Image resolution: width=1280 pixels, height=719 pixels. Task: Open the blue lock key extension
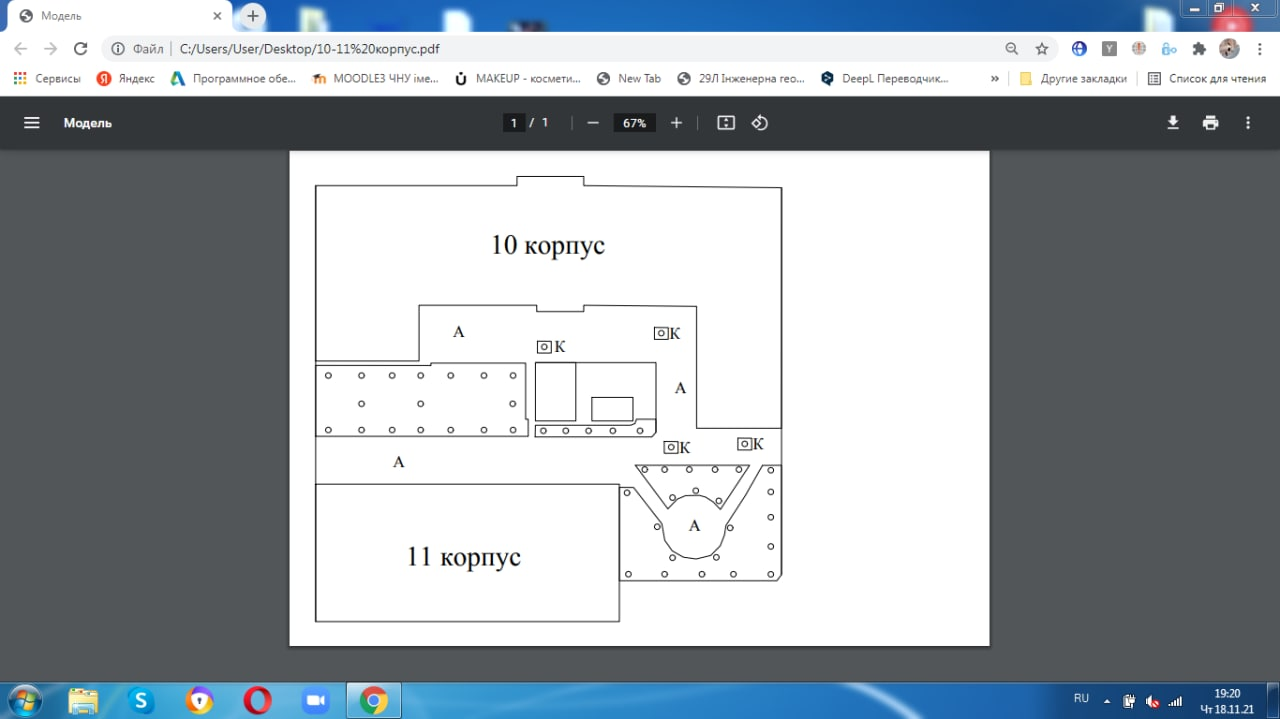(x=1169, y=48)
